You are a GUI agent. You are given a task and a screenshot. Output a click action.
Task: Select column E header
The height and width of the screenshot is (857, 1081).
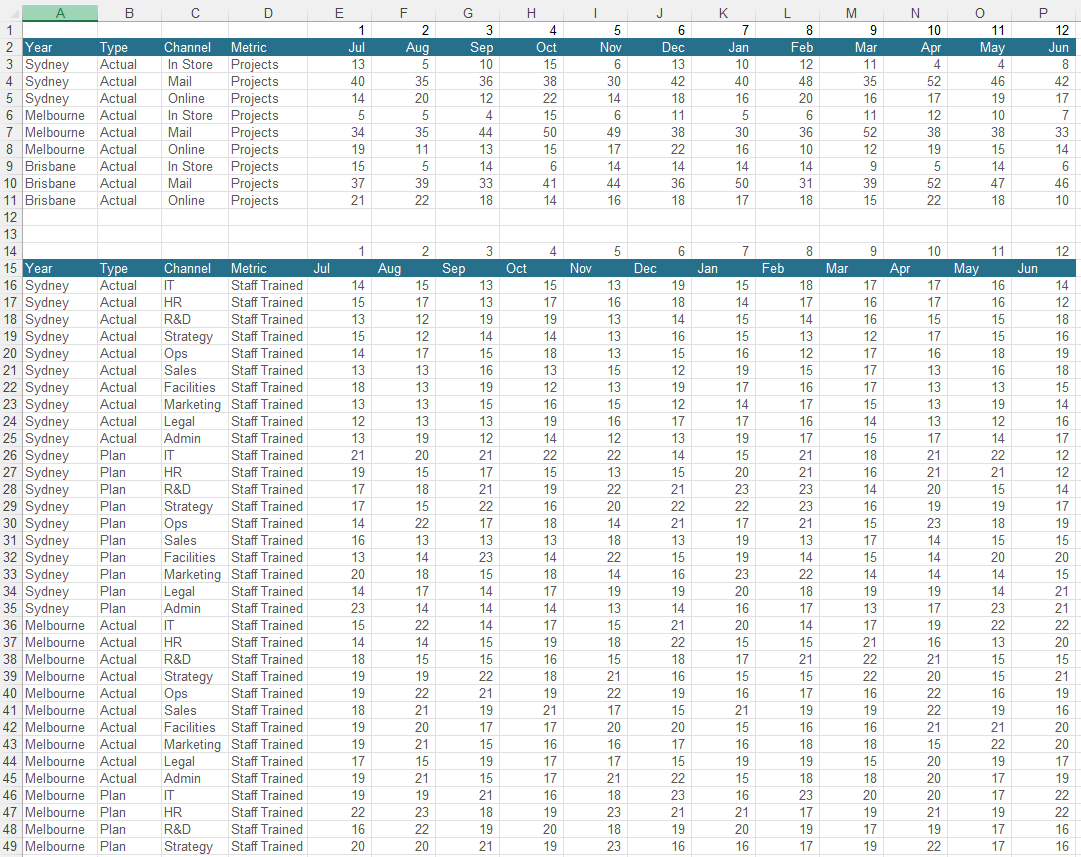tap(339, 13)
